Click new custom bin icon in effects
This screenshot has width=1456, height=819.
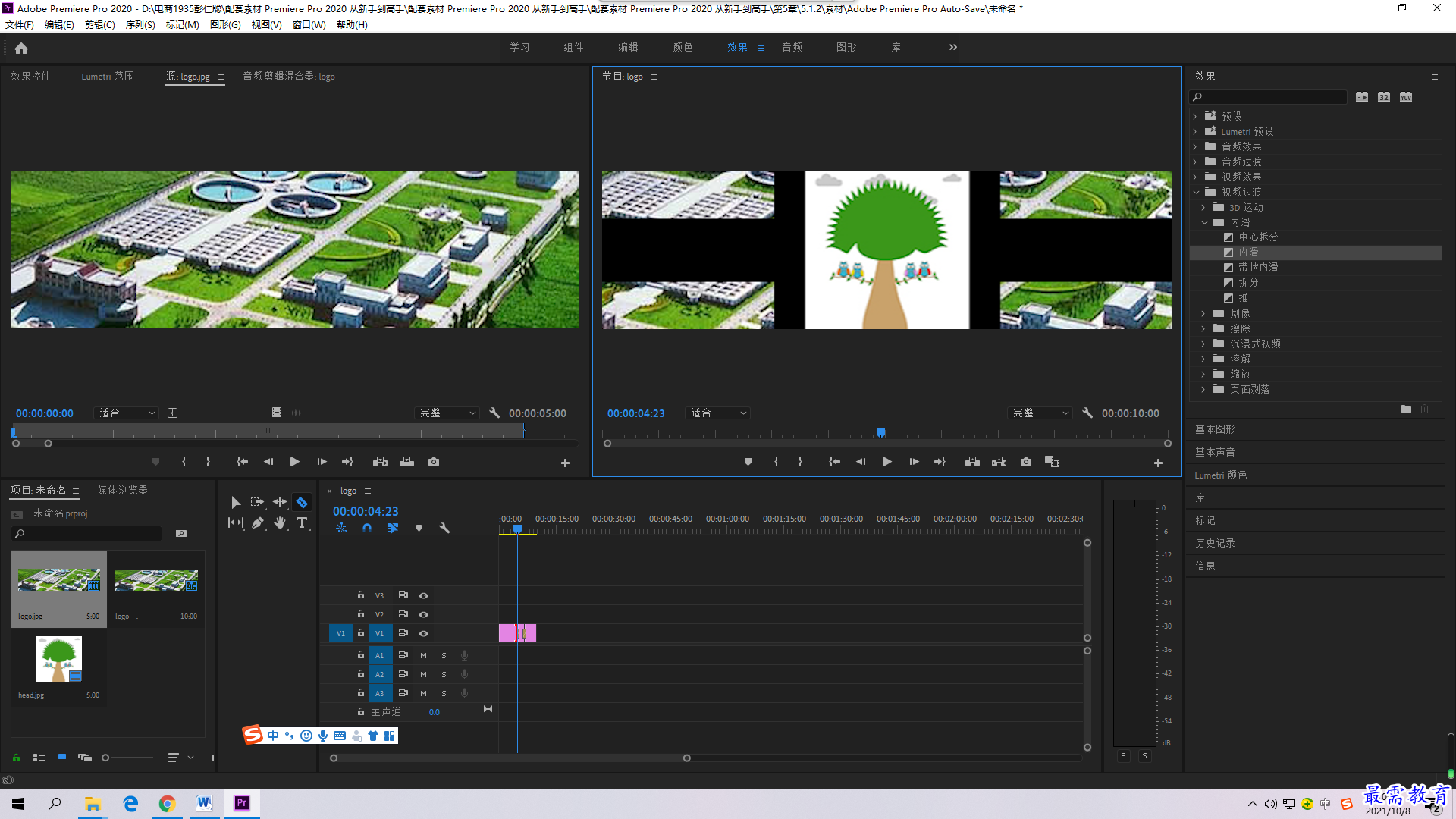coord(1406,409)
